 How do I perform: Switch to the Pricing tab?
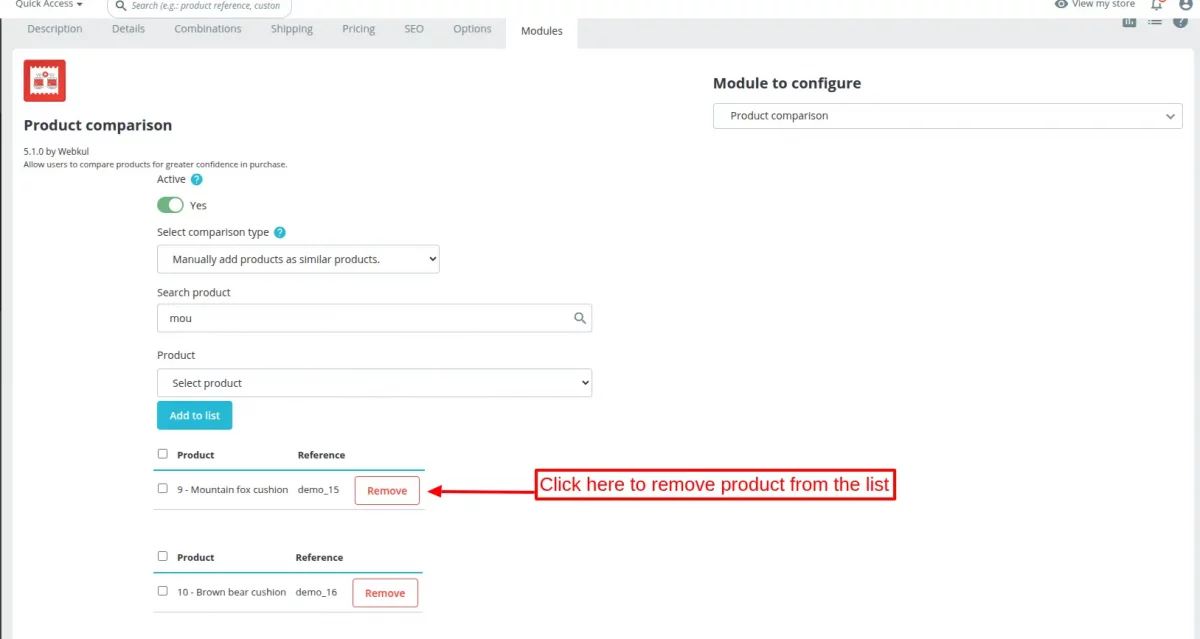(x=358, y=29)
